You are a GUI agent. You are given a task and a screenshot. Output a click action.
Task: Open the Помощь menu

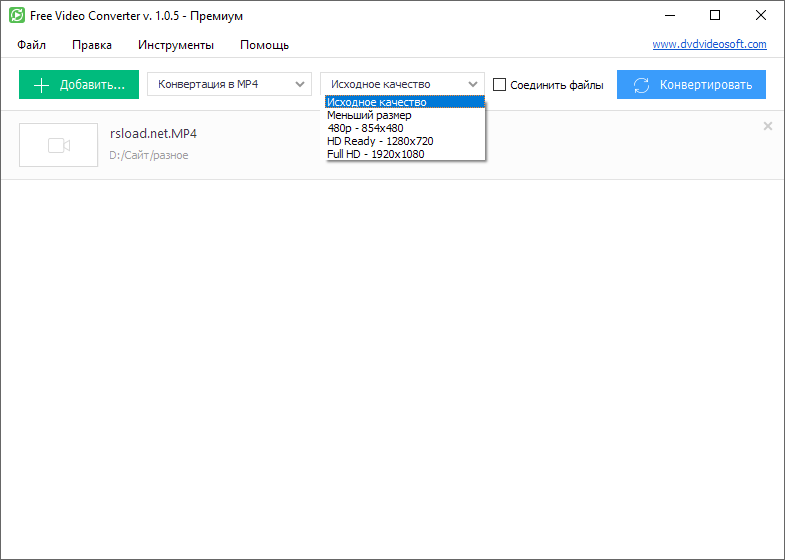(264, 45)
